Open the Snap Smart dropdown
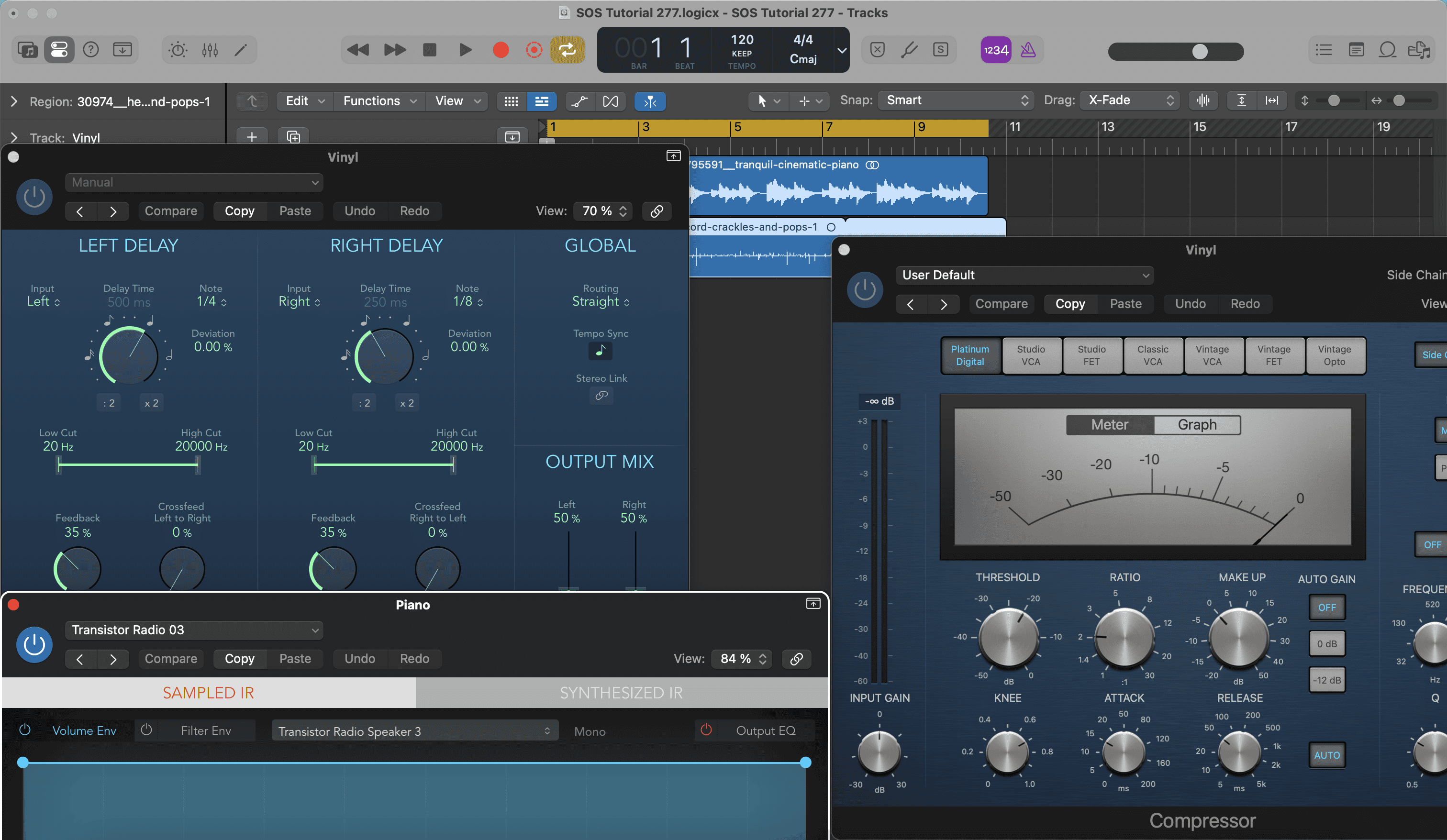Screen dimensions: 1447x840 [956, 100]
